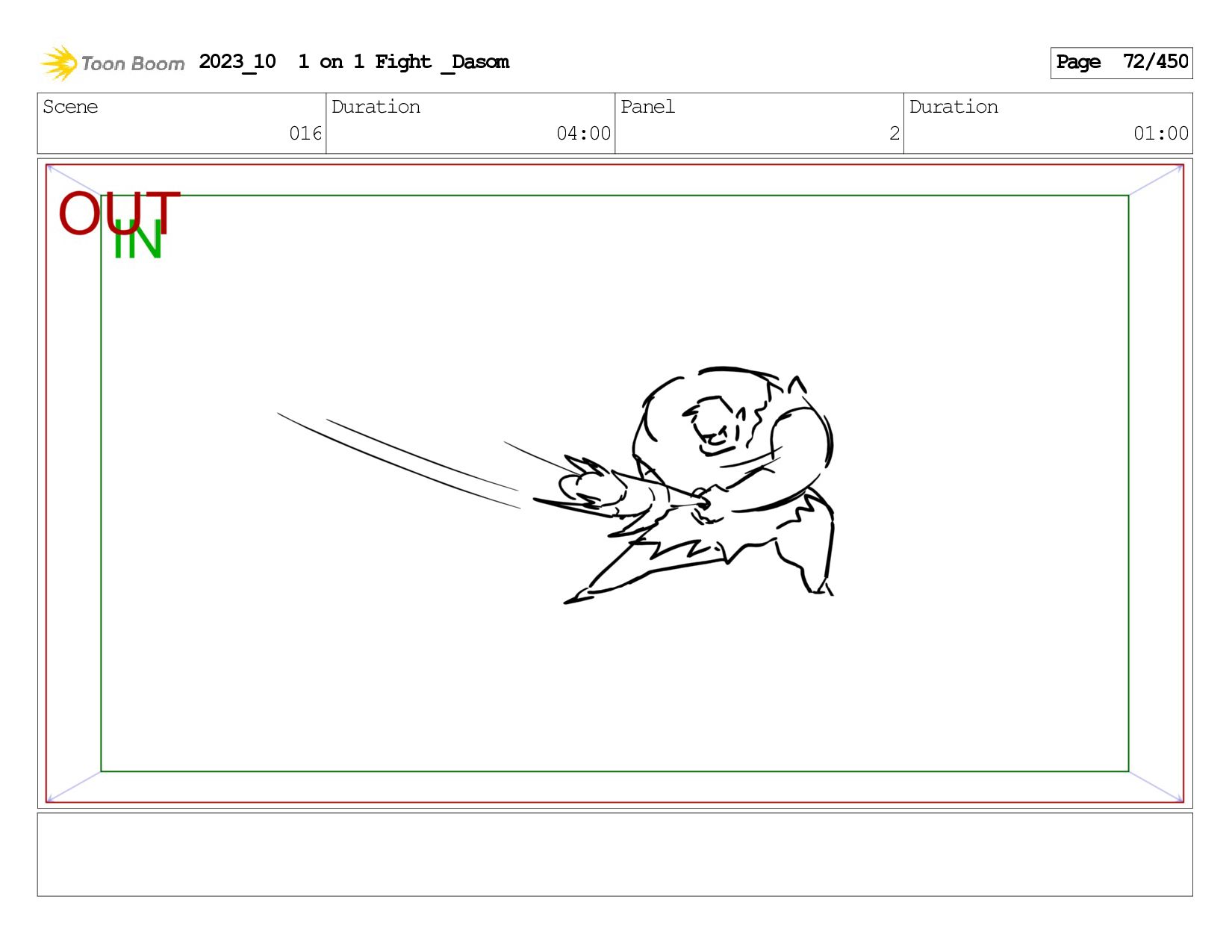Click the green "IN" camera frame label

137,240
